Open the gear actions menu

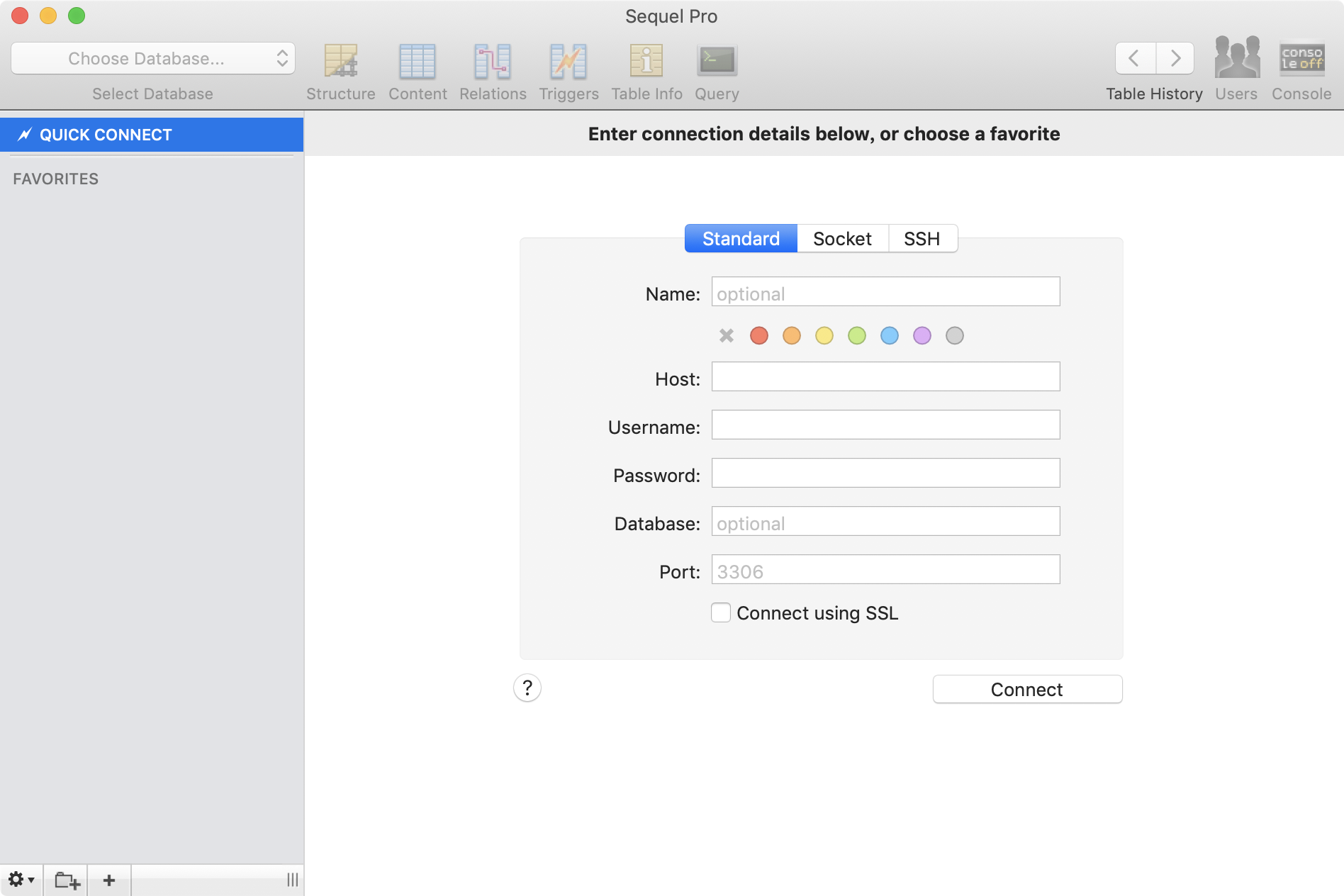click(21, 879)
